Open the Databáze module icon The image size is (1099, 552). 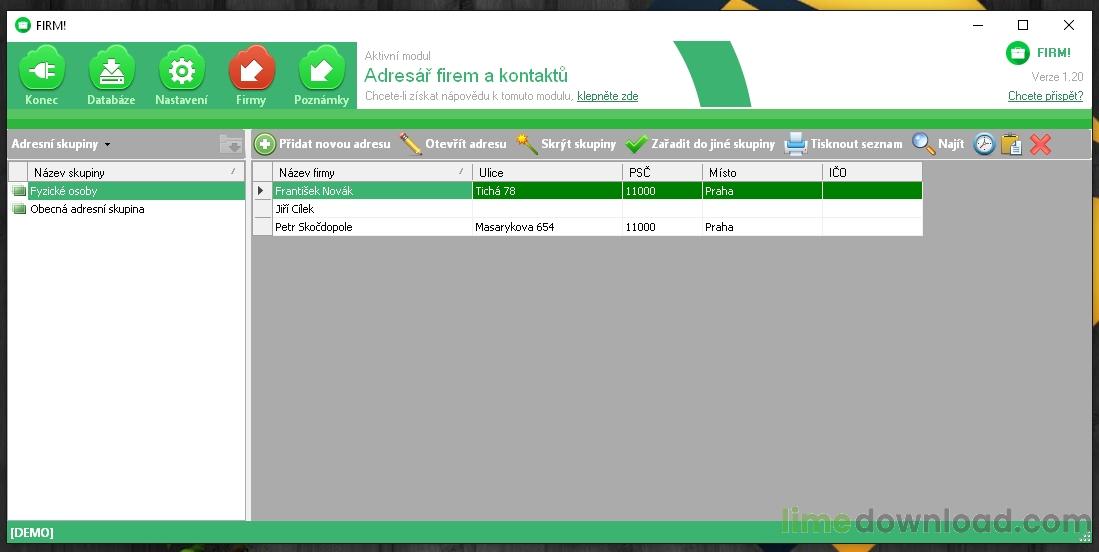(x=111, y=69)
